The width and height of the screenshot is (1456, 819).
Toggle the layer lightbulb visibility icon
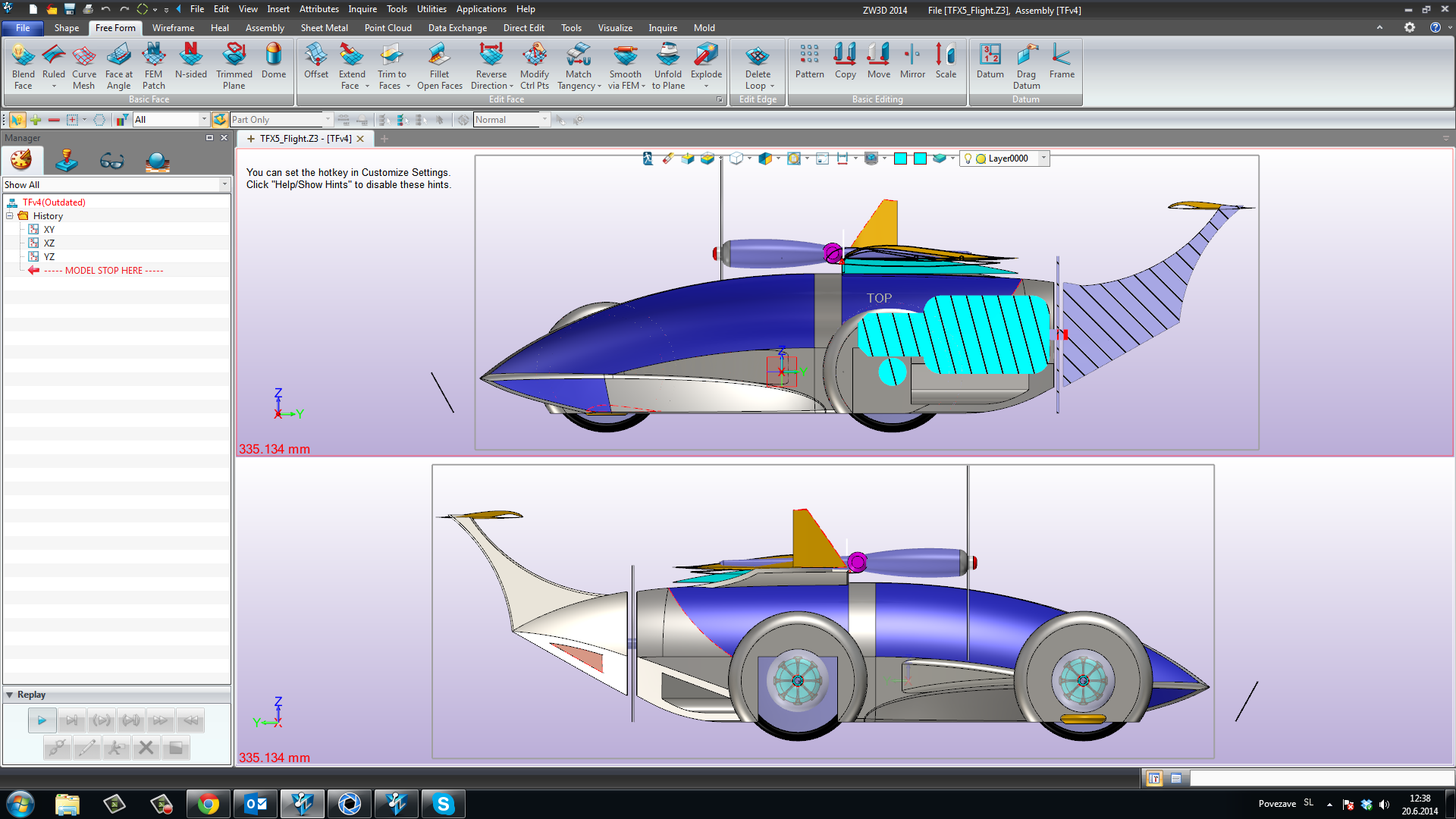(968, 158)
